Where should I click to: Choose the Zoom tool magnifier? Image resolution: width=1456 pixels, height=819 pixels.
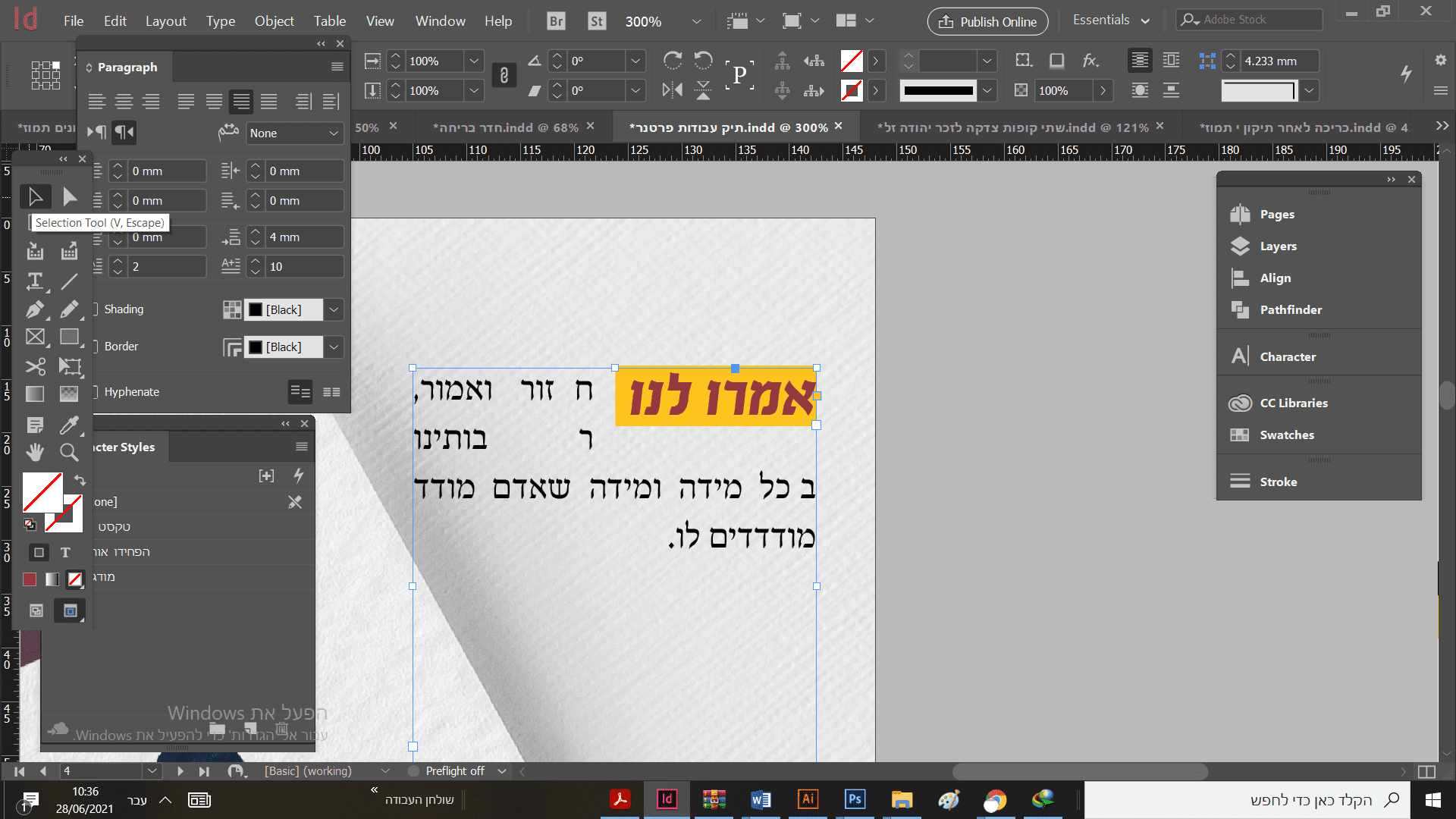tap(69, 453)
